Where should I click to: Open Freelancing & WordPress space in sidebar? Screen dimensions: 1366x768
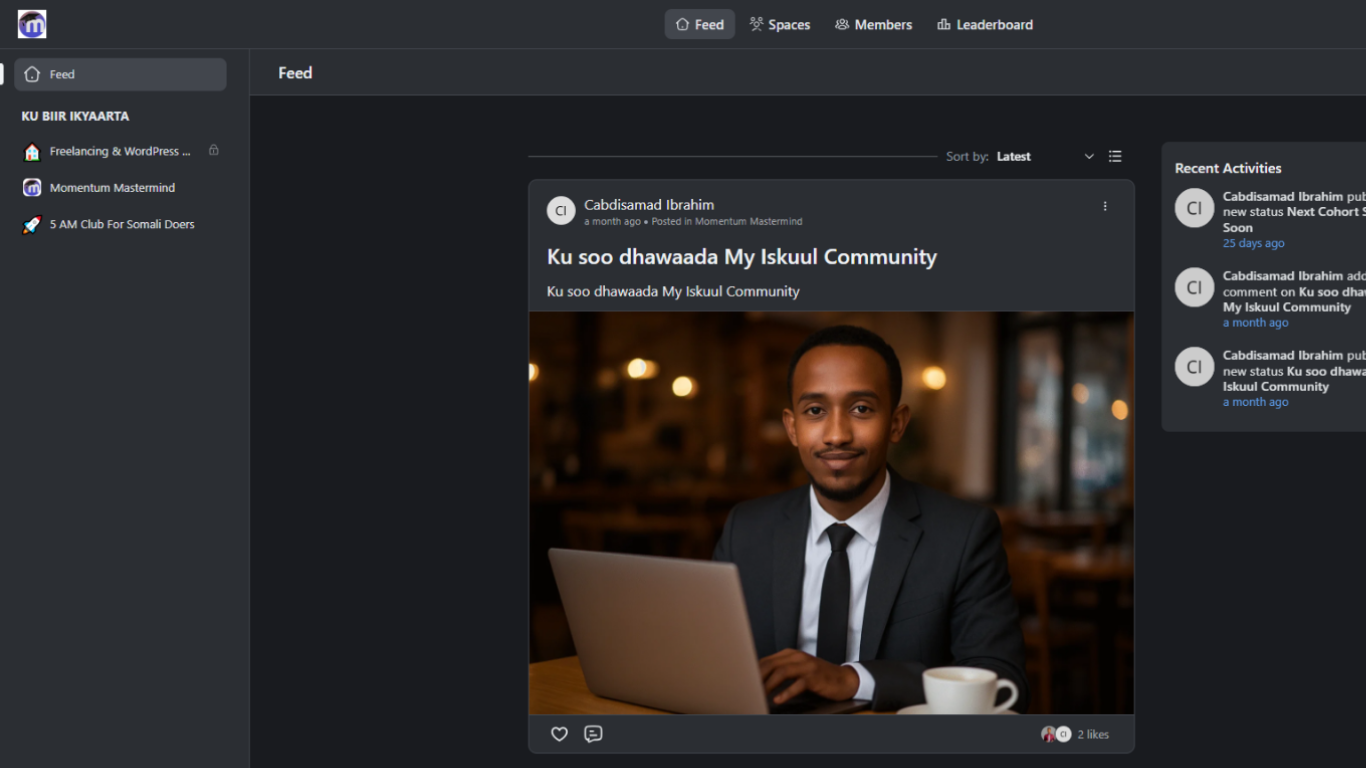point(119,152)
